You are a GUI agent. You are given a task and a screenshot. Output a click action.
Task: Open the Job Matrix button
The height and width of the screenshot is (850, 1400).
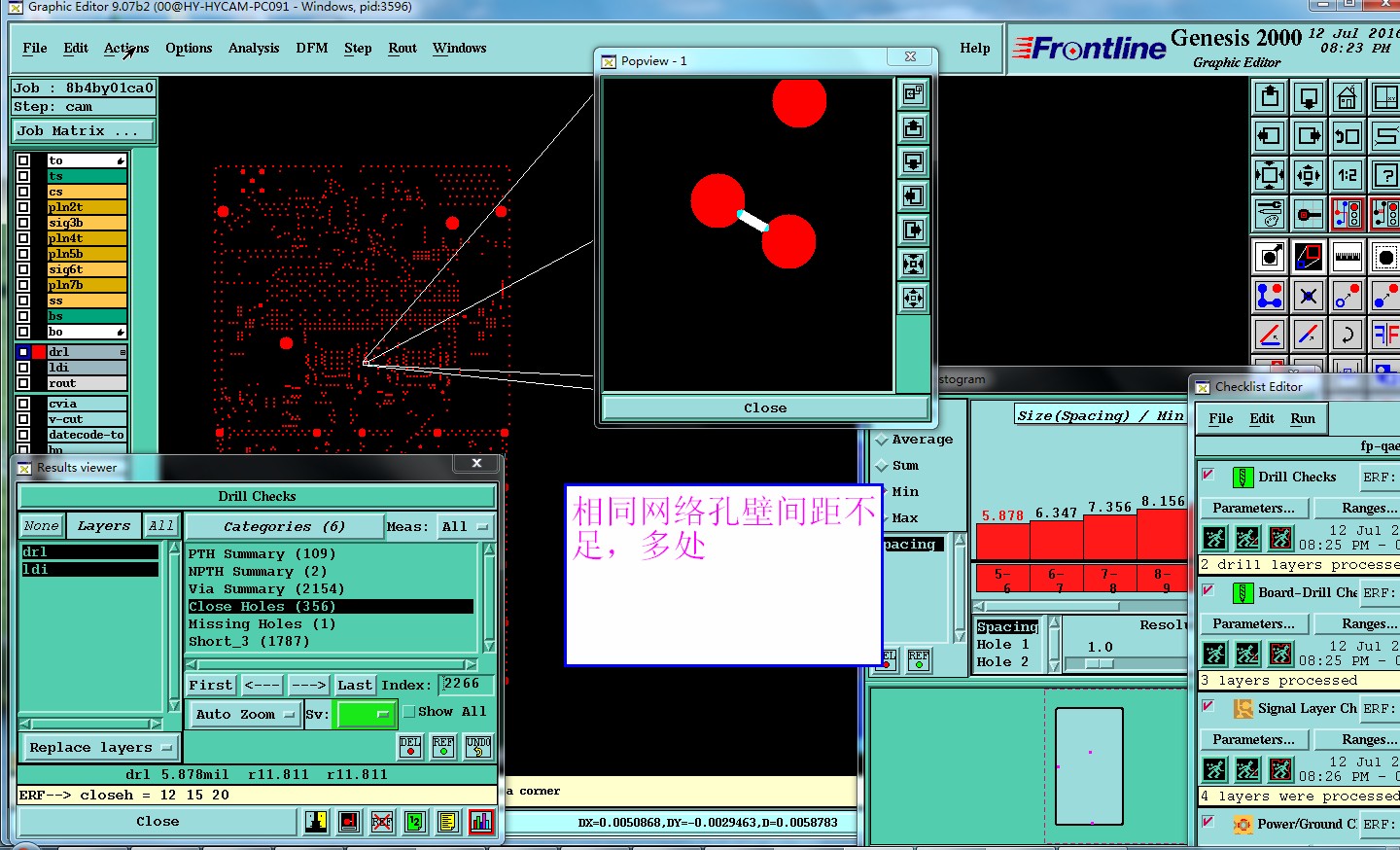(84, 130)
